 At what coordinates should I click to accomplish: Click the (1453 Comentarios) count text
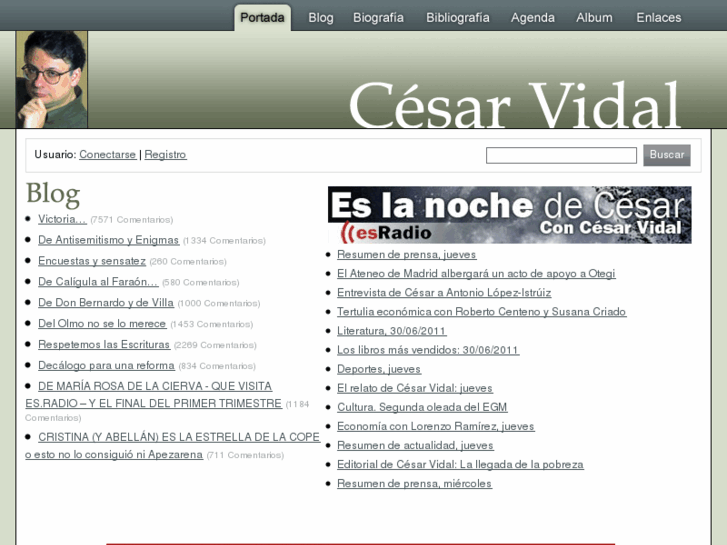coord(211,324)
